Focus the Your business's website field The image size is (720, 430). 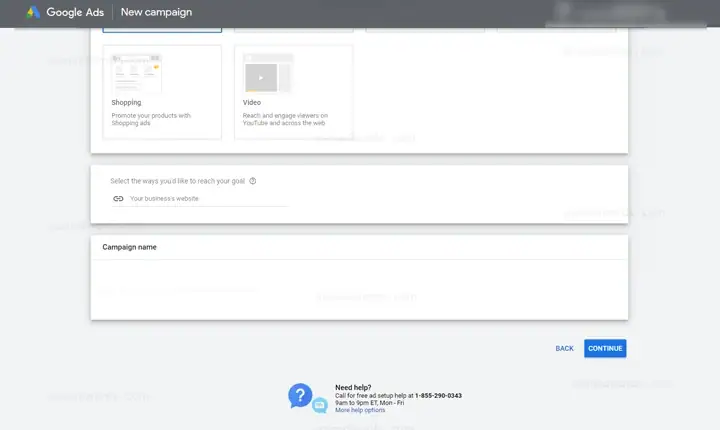coord(200,198)
